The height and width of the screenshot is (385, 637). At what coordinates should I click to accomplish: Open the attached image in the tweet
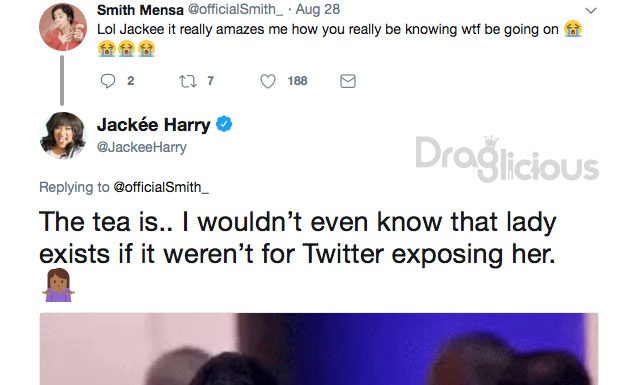click(318, 349)
